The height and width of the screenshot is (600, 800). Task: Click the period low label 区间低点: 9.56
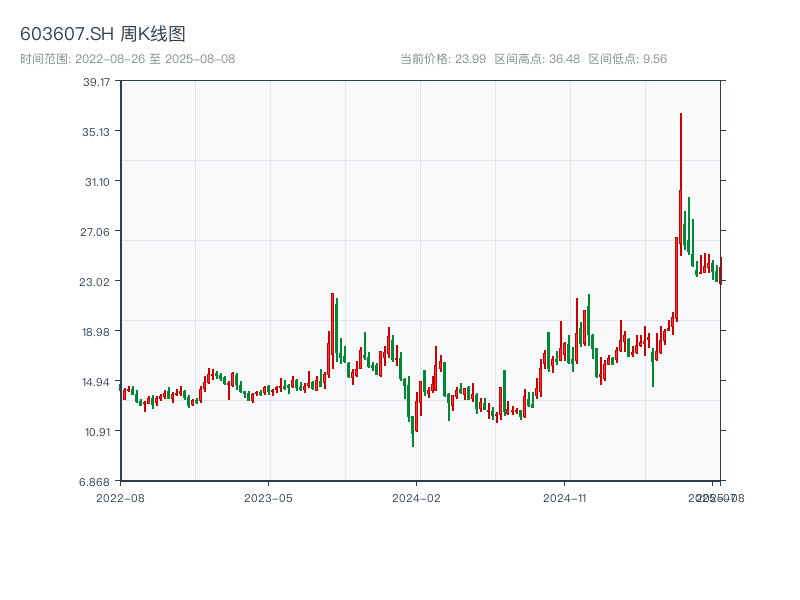click(628, 59)
